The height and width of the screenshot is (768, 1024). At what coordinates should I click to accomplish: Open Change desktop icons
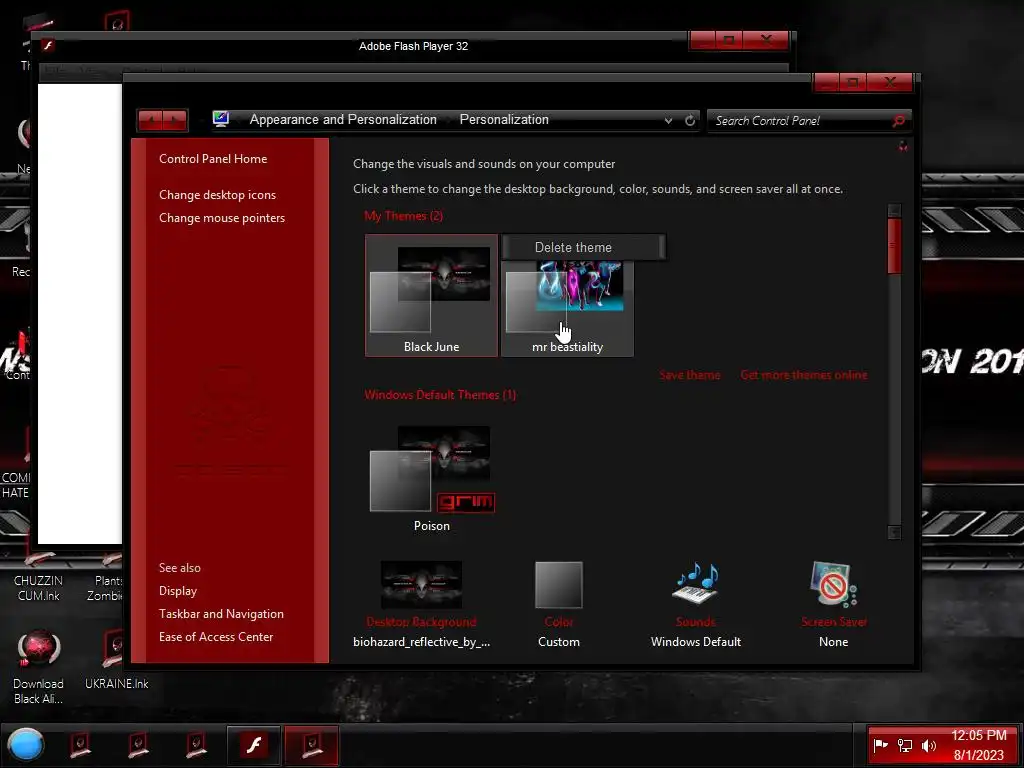[217, 195]
